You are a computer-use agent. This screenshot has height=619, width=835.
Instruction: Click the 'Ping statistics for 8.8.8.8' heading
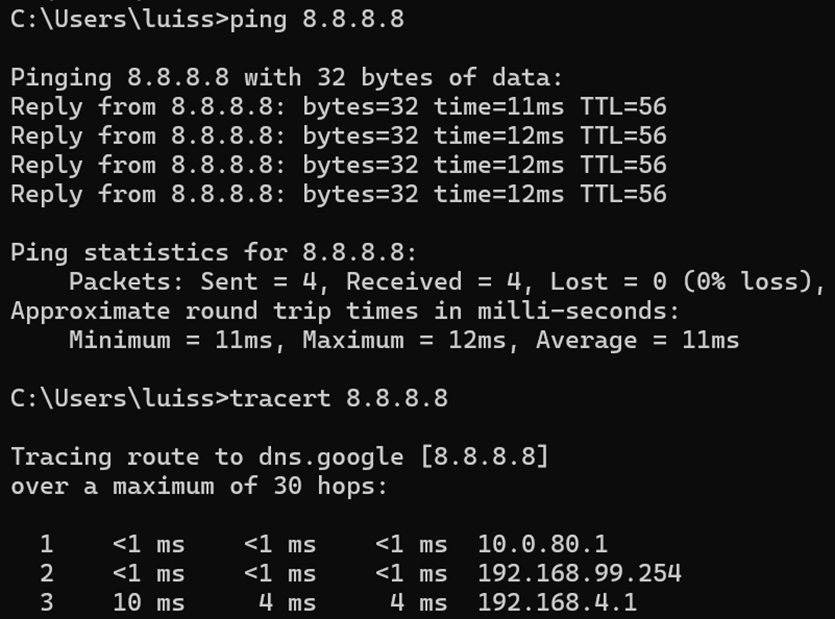pos(214,253)
